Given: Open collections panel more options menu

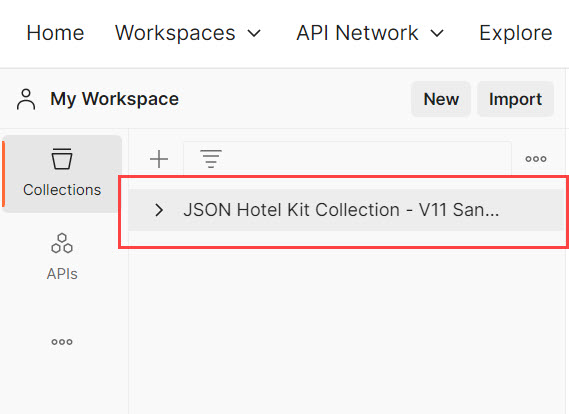Looking at the screenshot, I should click(x=536, y=159).
